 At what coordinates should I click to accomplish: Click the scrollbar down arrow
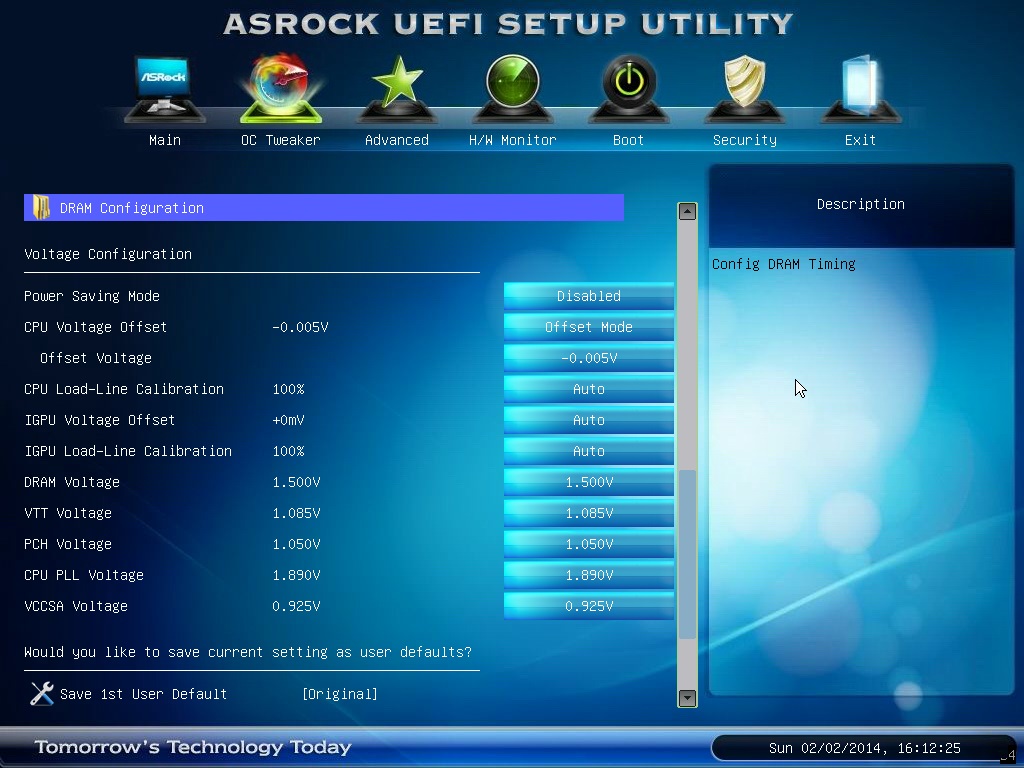[687, 697]
